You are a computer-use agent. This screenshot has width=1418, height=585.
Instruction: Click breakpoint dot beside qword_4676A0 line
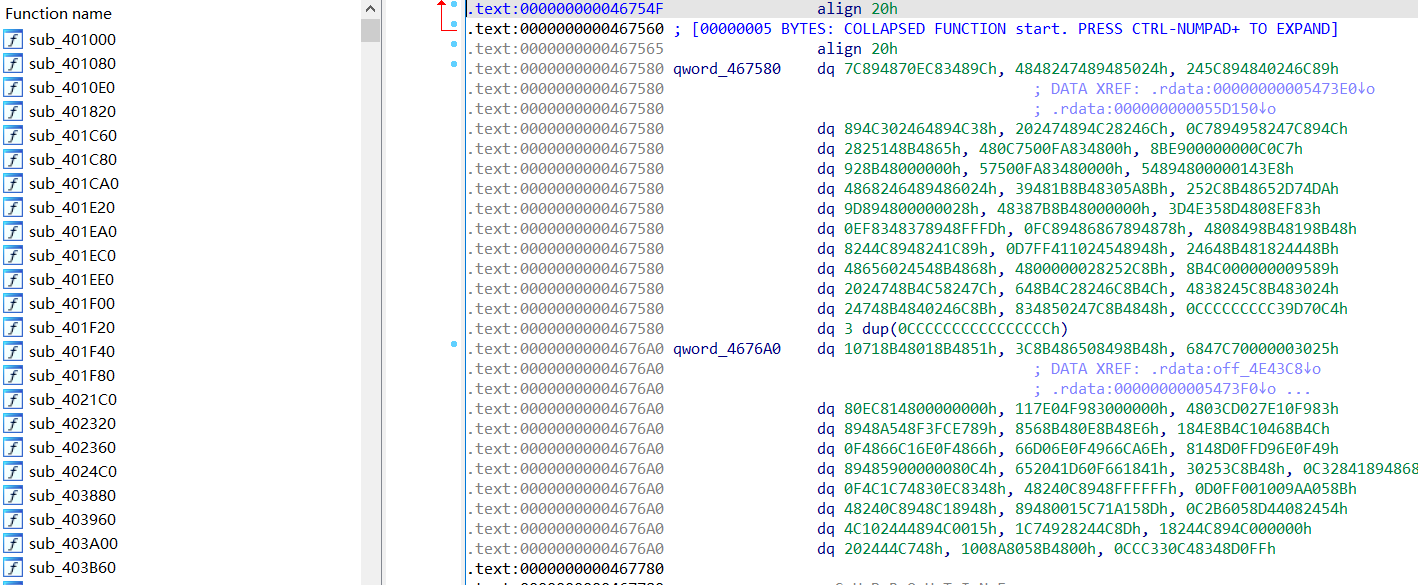point(454,345)
